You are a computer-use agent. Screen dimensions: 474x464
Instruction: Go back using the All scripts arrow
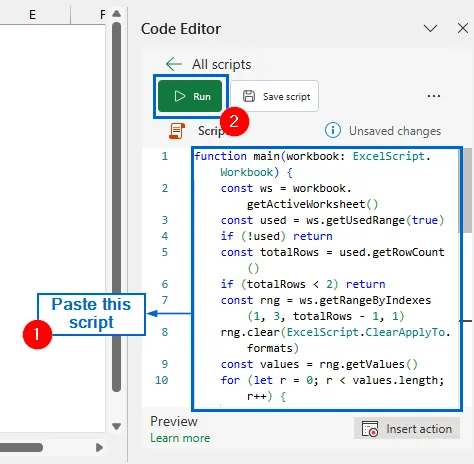(174, 64)
